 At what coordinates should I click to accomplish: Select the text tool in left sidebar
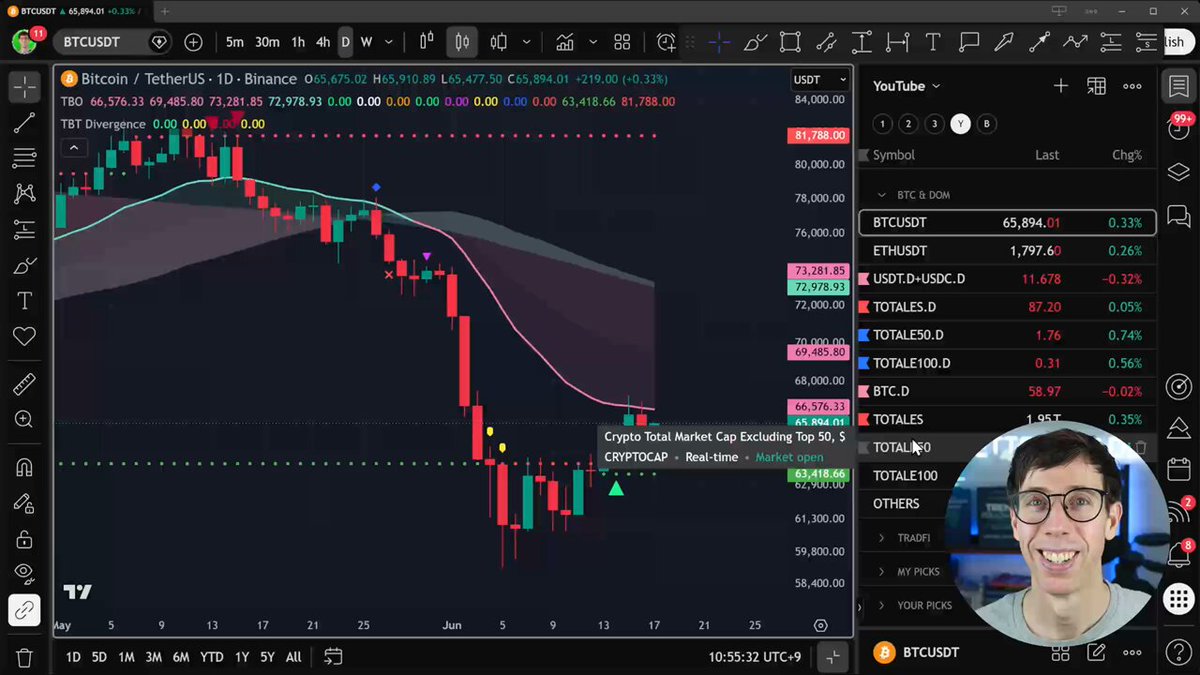(24, 301)
